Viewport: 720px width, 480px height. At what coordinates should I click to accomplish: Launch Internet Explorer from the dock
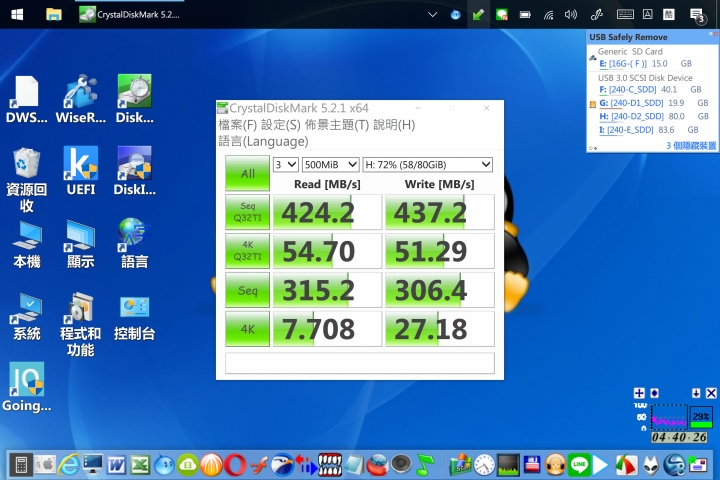[x=69, y=465]
